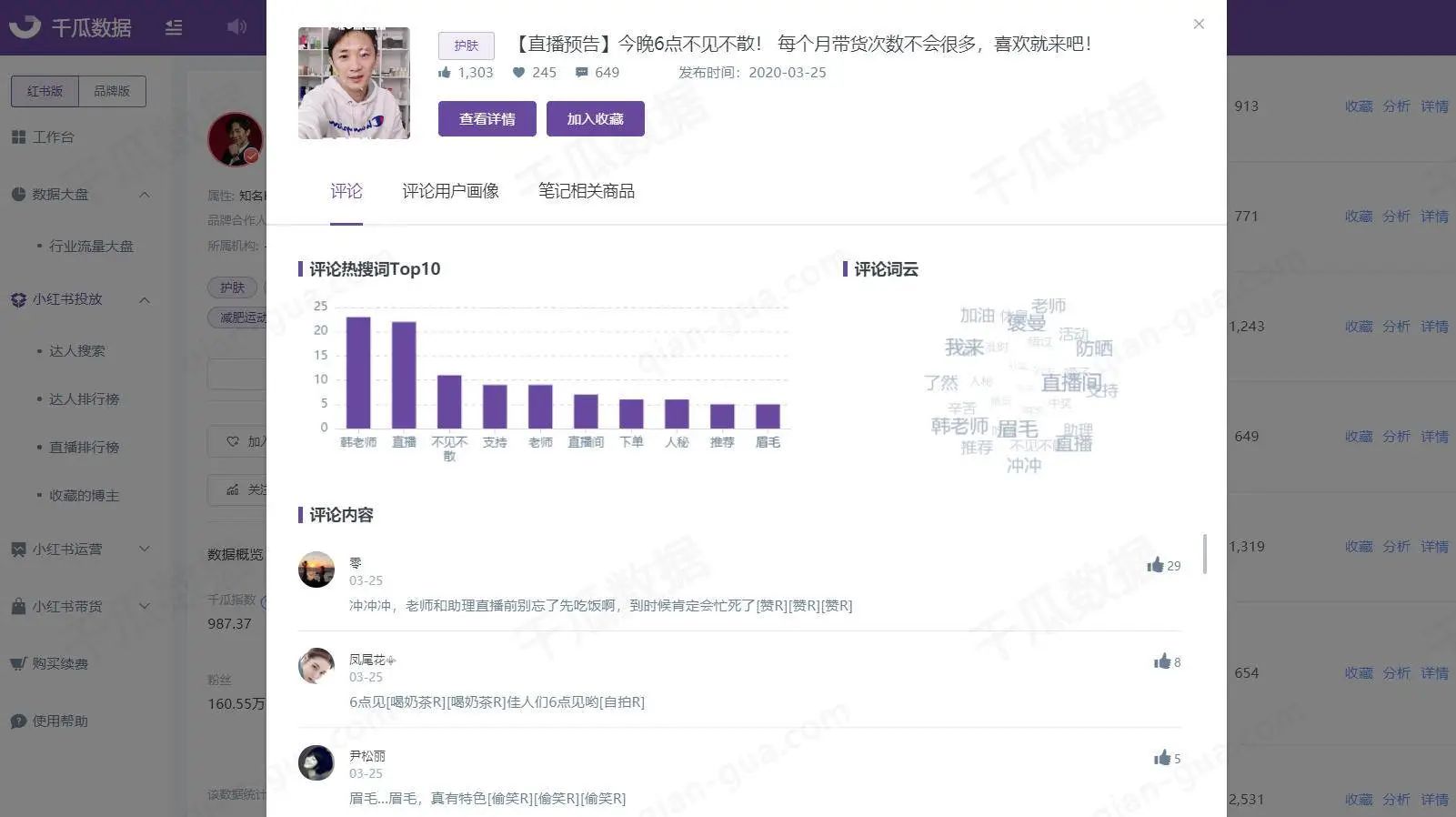Switch to 品牌版 version
1456x817 pixels.
pyautogui.click(x=112, y=91)
